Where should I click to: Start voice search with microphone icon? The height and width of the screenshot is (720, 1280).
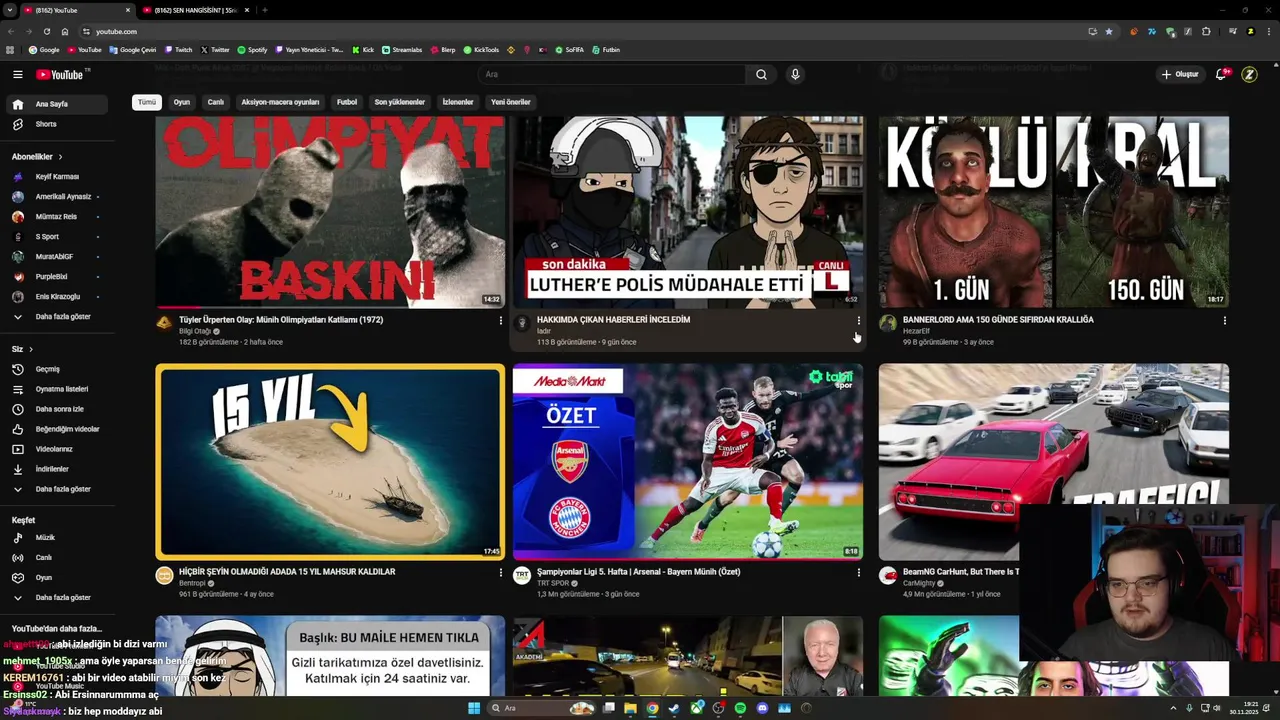click(795, 74)
